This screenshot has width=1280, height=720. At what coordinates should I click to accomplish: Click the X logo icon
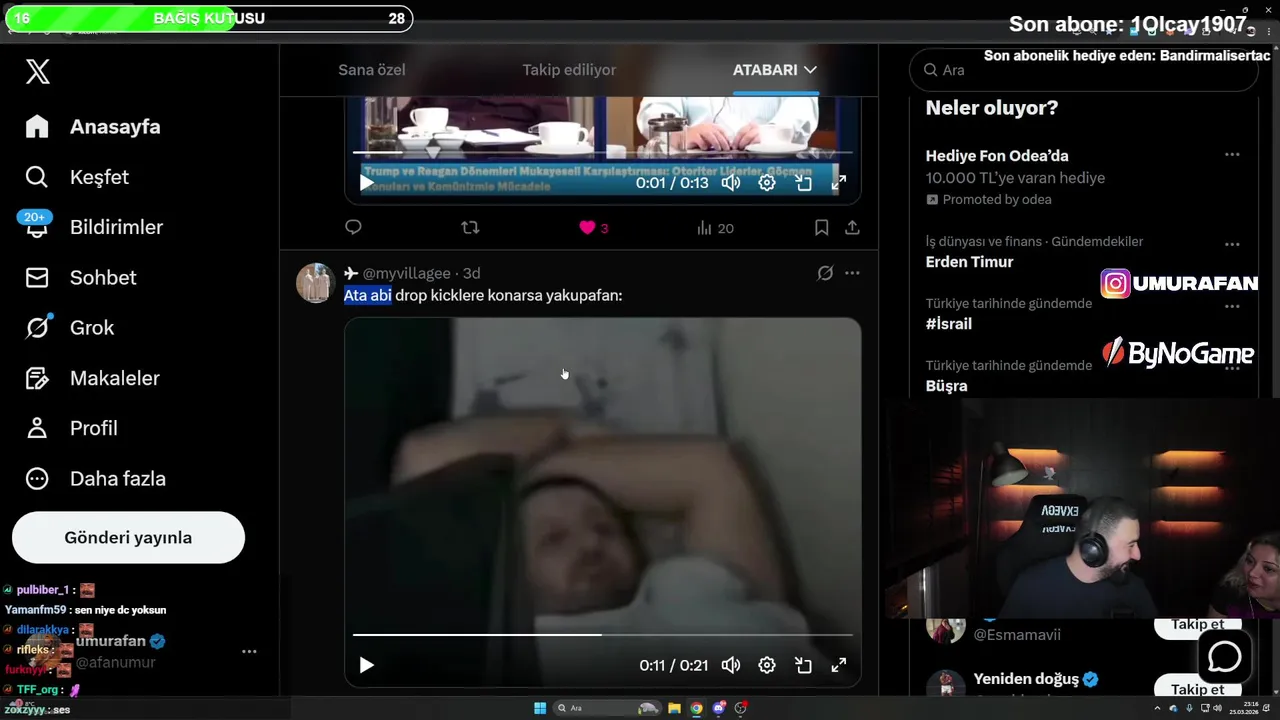(x=37, y=71)
